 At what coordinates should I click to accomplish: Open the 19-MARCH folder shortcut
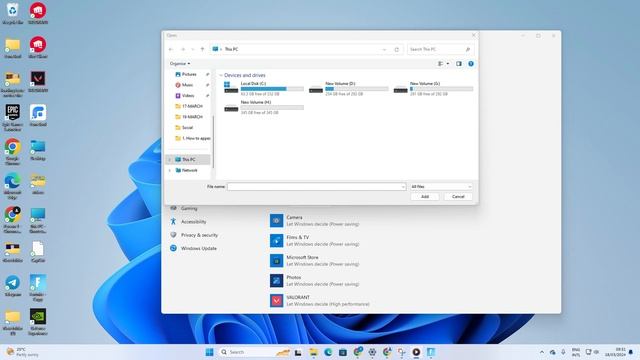tap(192, 117)
